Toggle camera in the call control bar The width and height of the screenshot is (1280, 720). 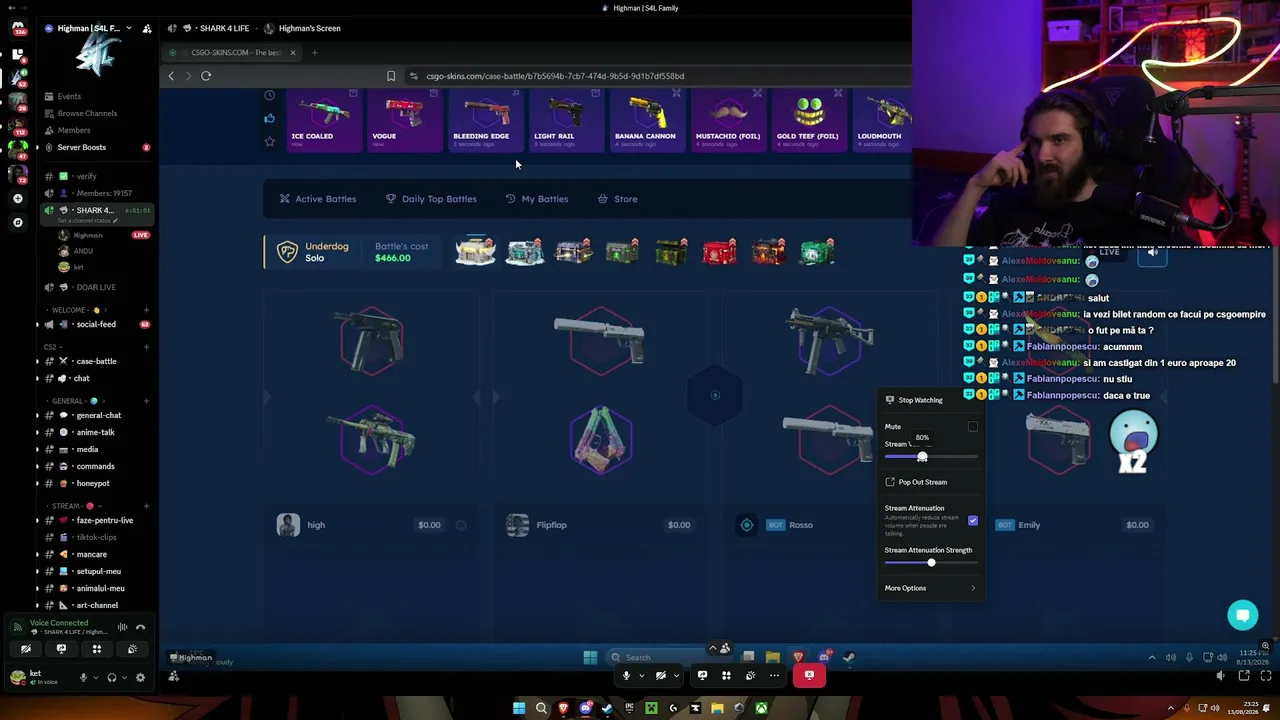660,676
